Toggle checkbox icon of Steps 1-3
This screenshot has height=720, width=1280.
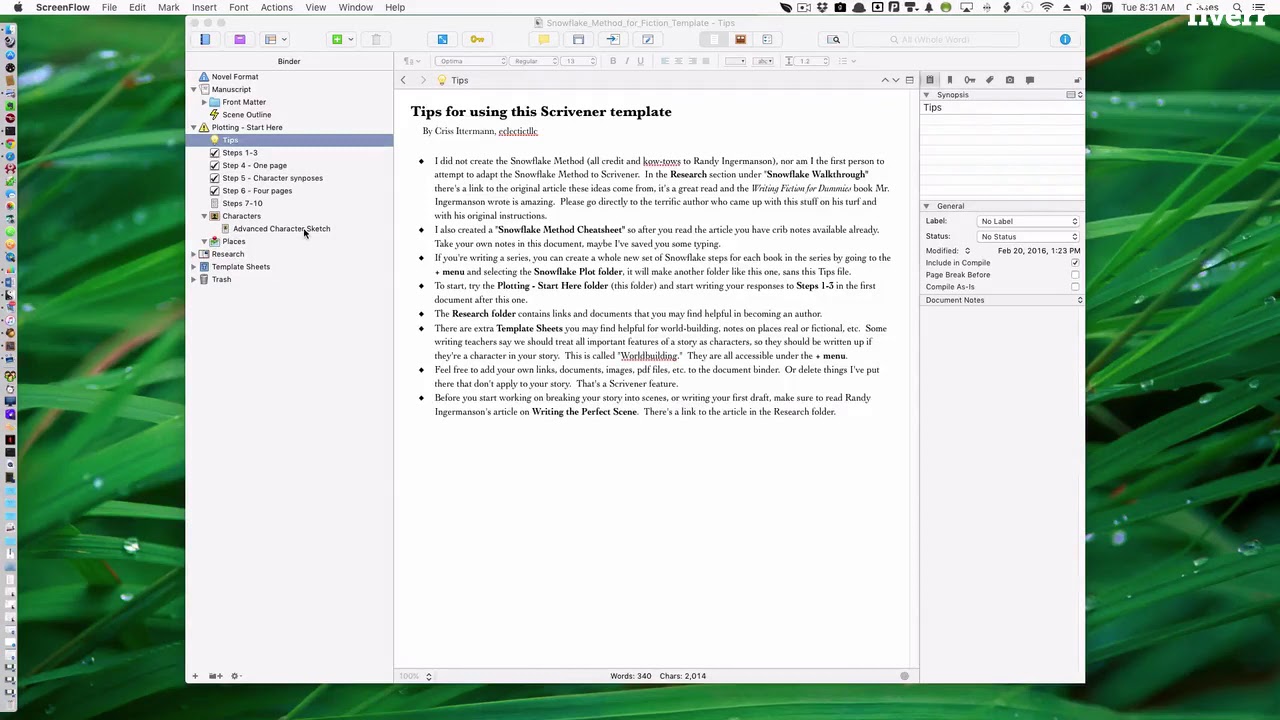(x=214, y=153)
